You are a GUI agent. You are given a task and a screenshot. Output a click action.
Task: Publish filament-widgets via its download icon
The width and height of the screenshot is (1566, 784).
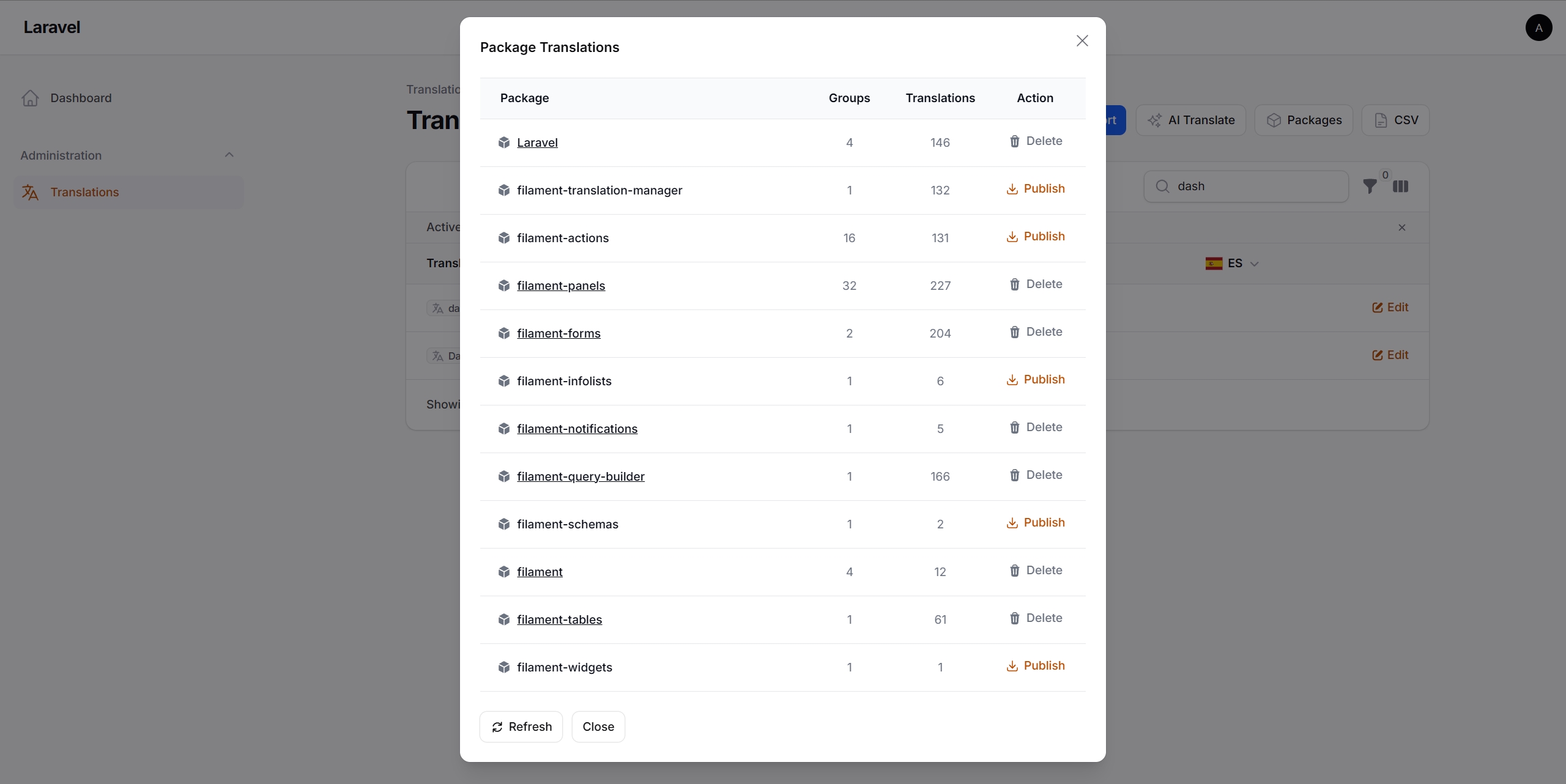pos(1012,666)
